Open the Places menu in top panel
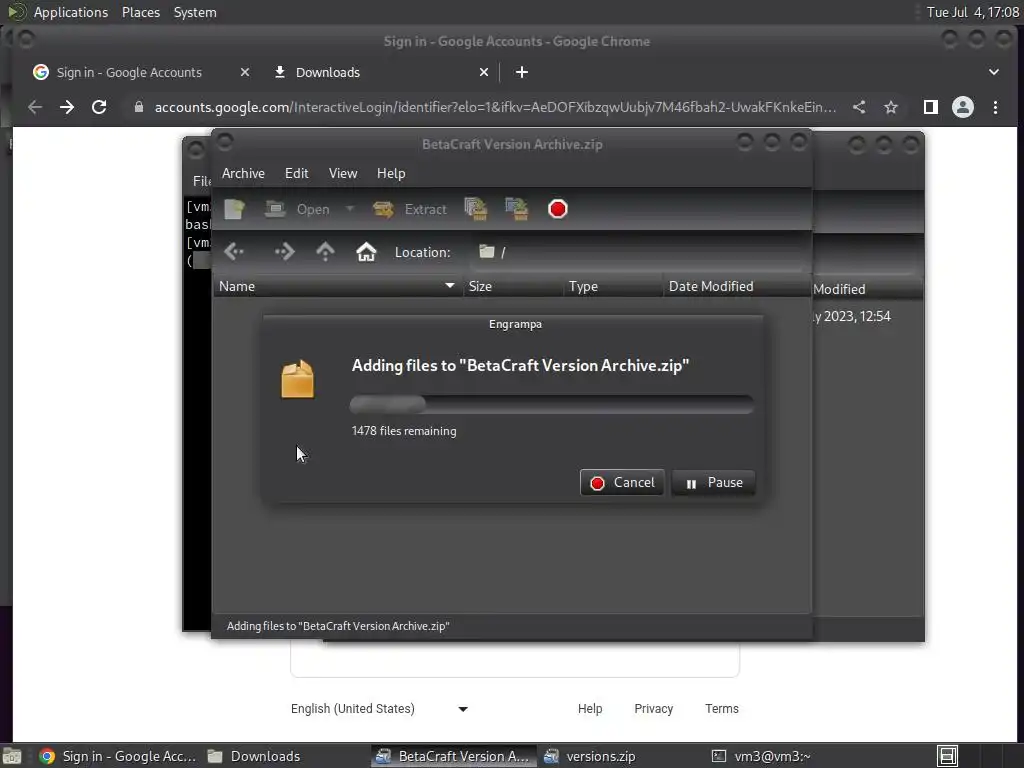 point(141,12)
